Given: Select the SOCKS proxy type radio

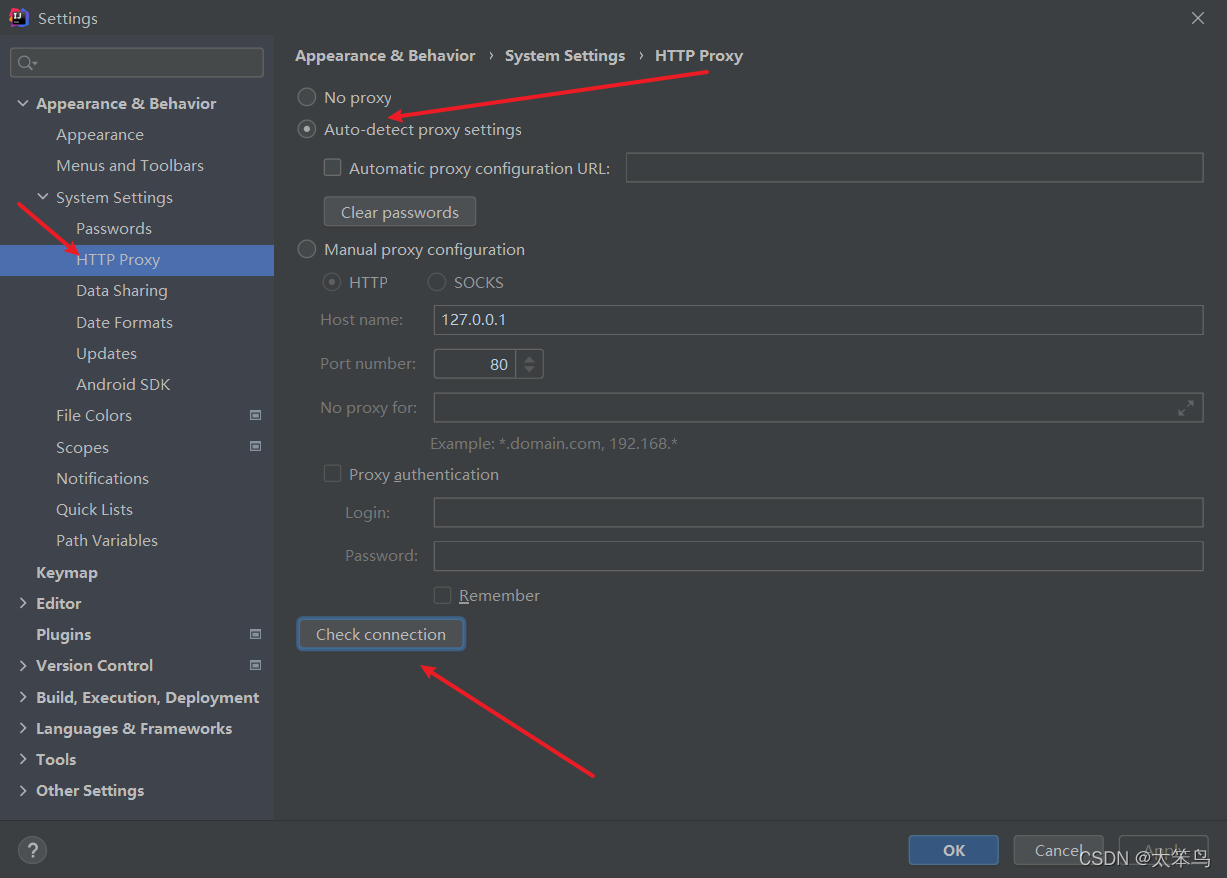Looking at the screenshot, I should pos(437,283).
